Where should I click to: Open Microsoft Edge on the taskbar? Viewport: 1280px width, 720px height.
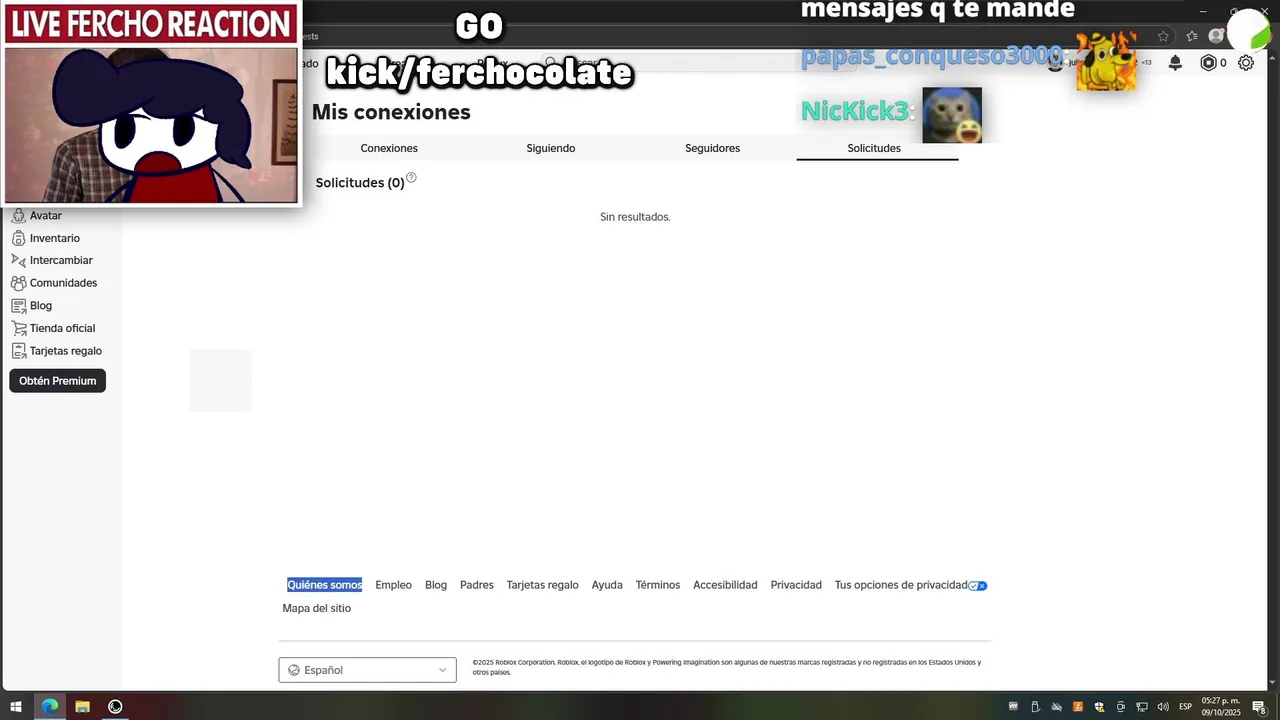coord(49,706)
